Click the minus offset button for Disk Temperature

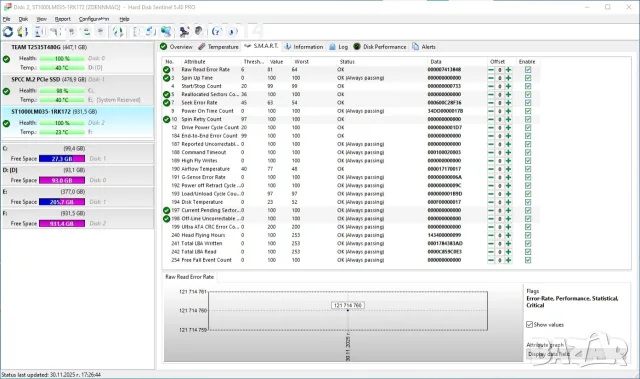pos(491,202)
